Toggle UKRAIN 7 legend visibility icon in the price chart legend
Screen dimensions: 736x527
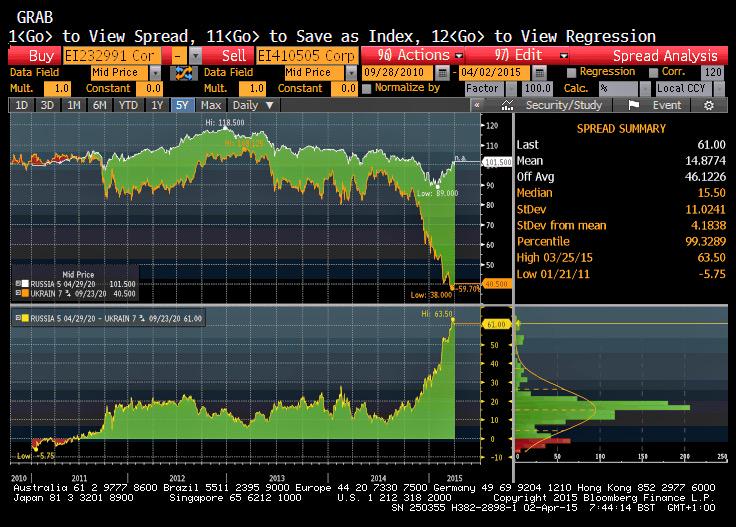pos(18,293)
